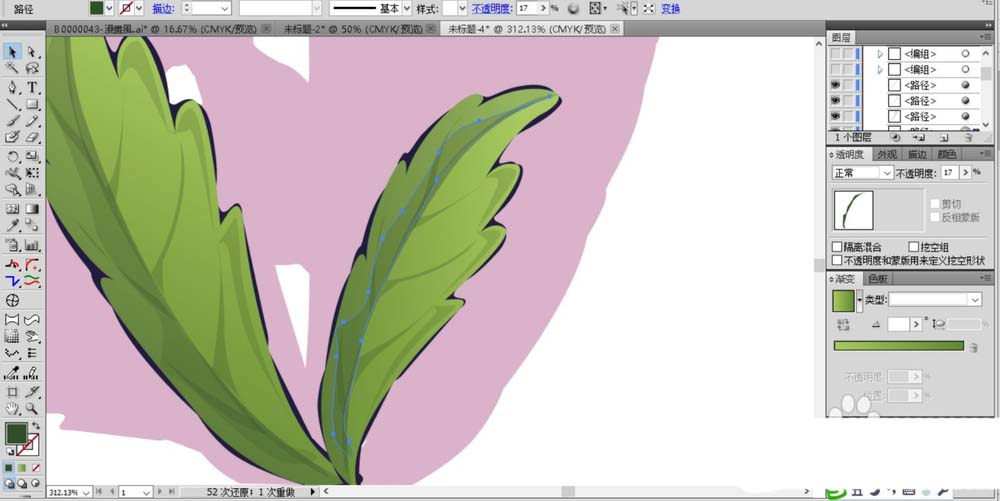Set the toolbox paint mode to None (red slash)
This screenshot has width=1000, height=501.
[36, 468]
